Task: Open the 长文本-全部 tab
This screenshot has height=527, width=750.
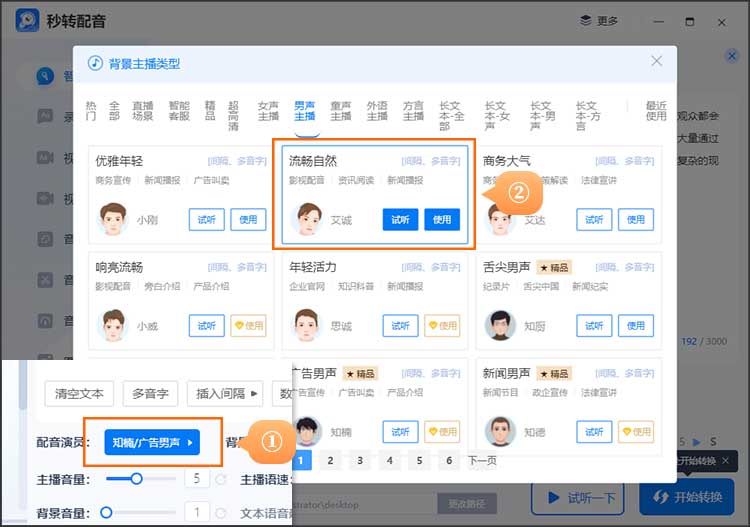Action: pos(451,116)
